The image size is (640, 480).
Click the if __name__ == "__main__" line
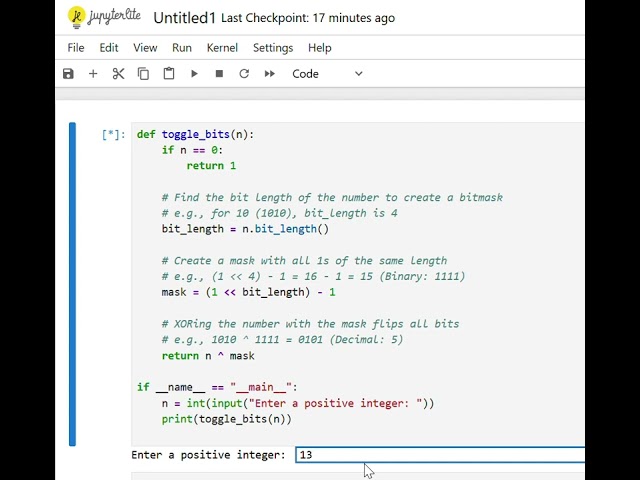217,387
